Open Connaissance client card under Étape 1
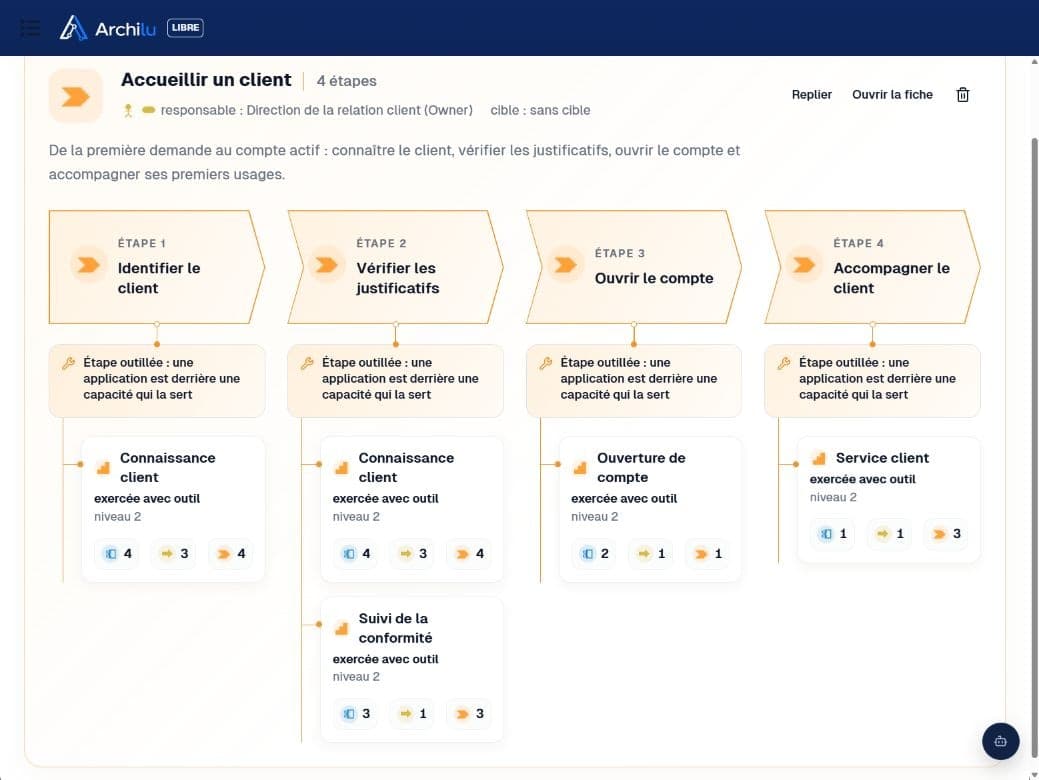This screenshot has width=1039, height=780. (x=173, y=509)
